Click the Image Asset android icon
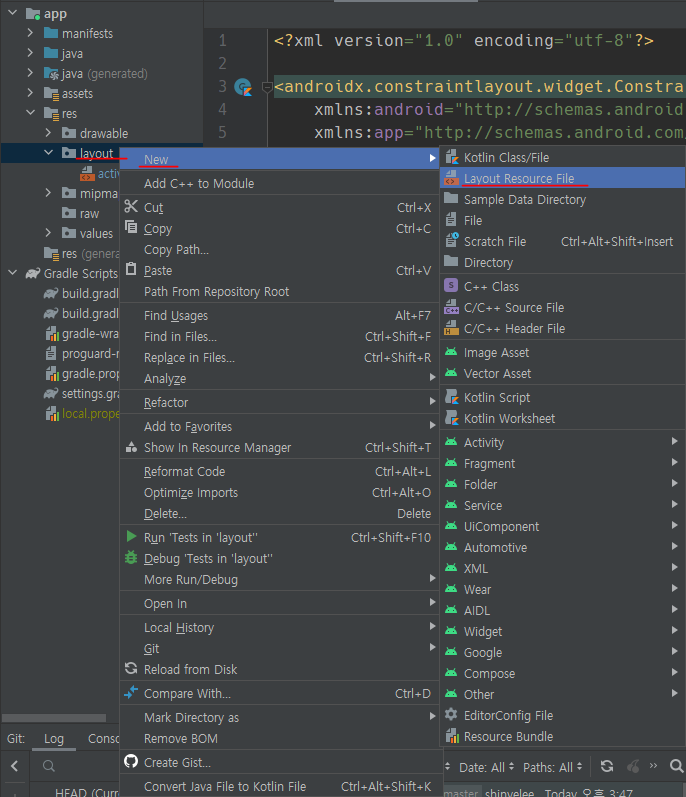This screenshot has height=797, width=686. click(x=451, y=352)
